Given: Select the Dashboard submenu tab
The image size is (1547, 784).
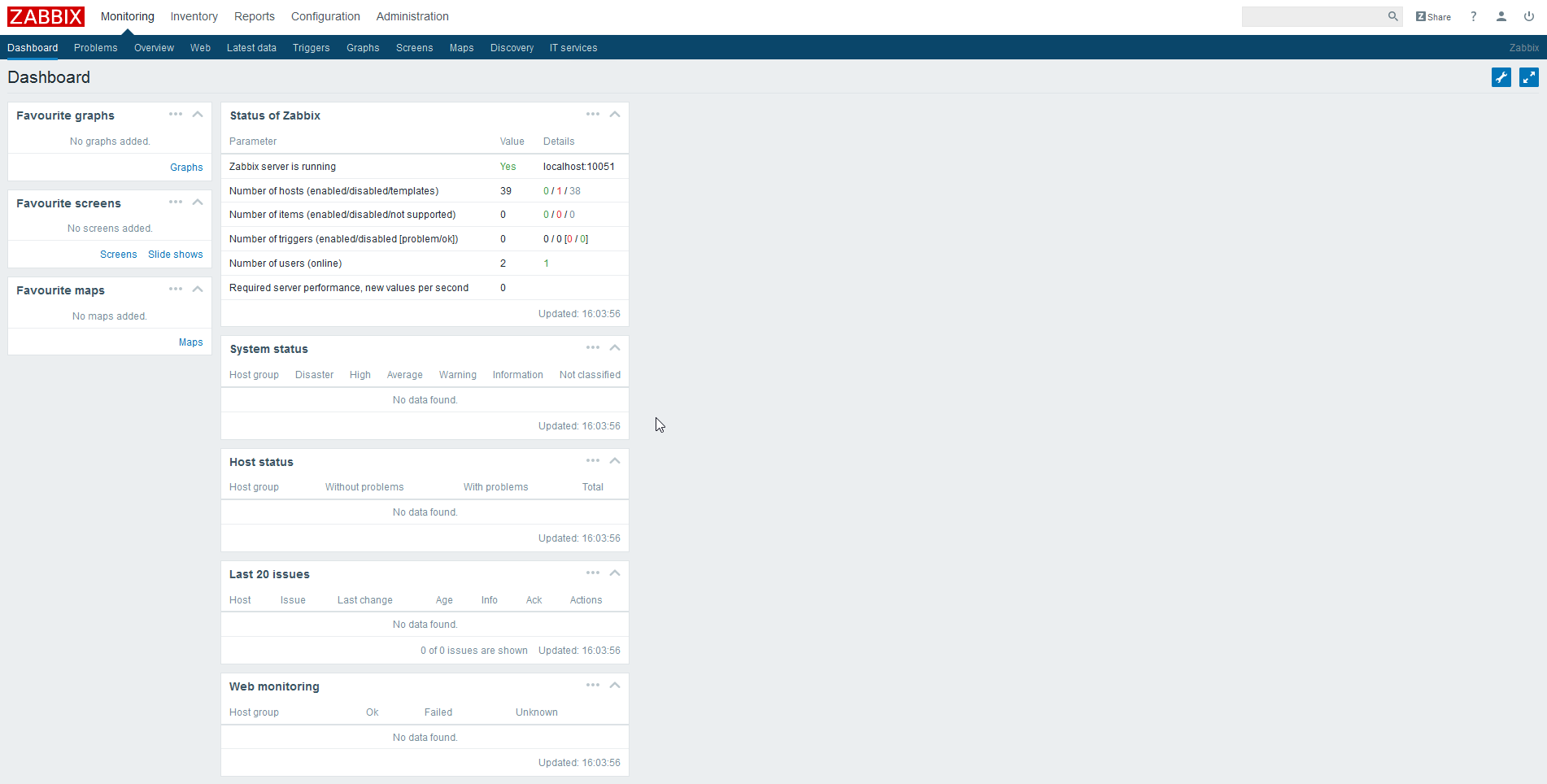Looking at the screenshot, I should pyautogui.click(x=33, y=48).
